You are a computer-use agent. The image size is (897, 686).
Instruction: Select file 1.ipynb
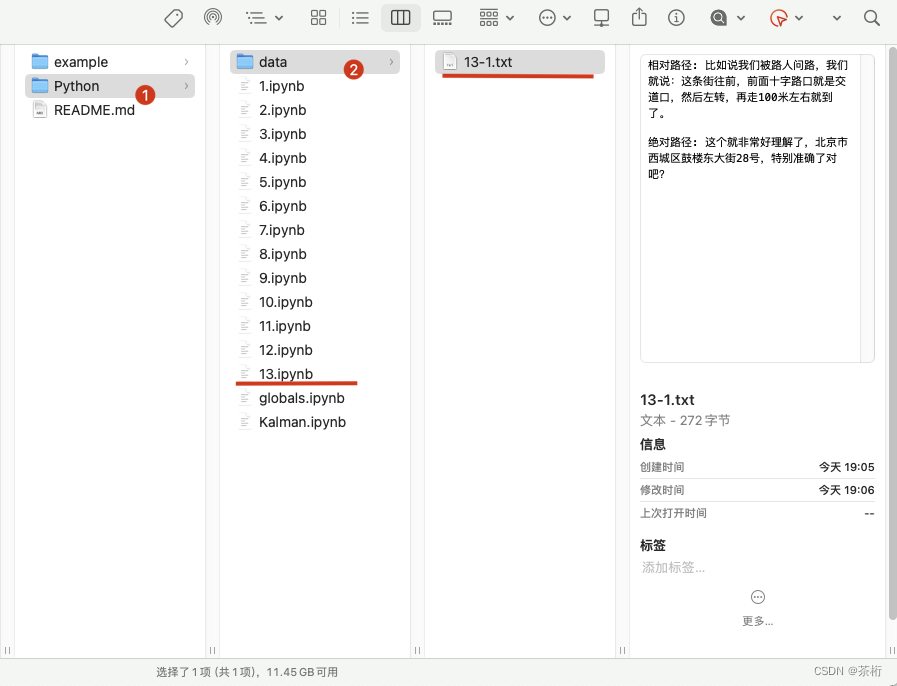315,86
